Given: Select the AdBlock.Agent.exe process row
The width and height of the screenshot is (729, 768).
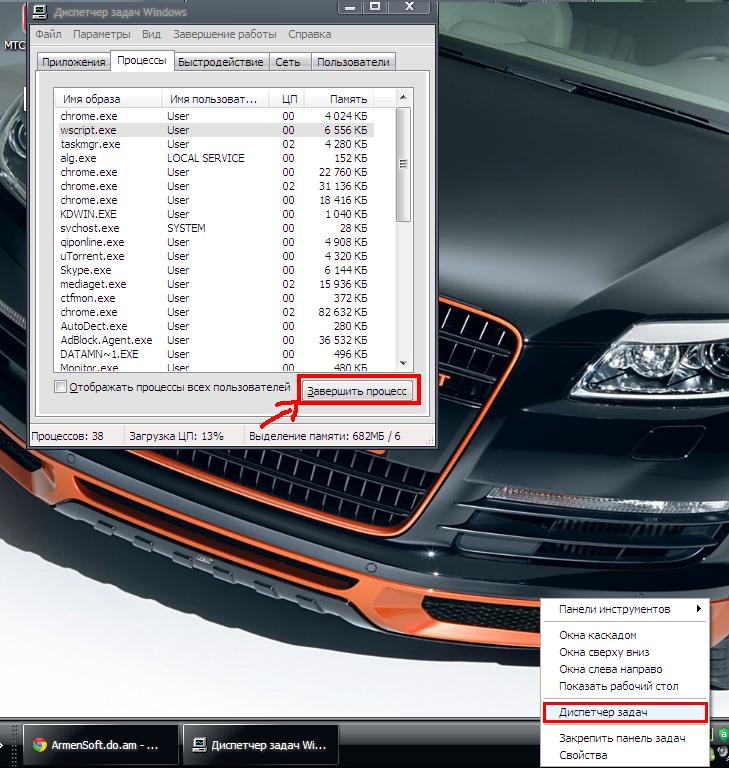Looking at the screenshot, I should (215, 340).
